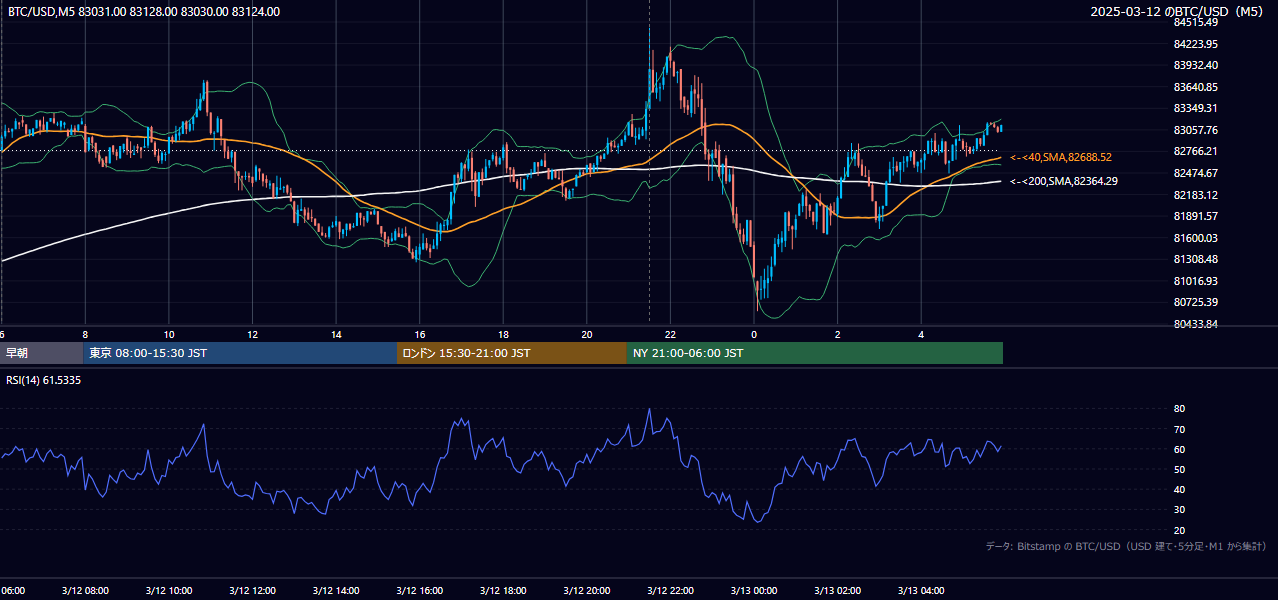This screenshot has height=600, width=1278.
Task: Select the NY 21:00-06:00 JST session bar
Action: pyautogui.click(x=815, y=353)
